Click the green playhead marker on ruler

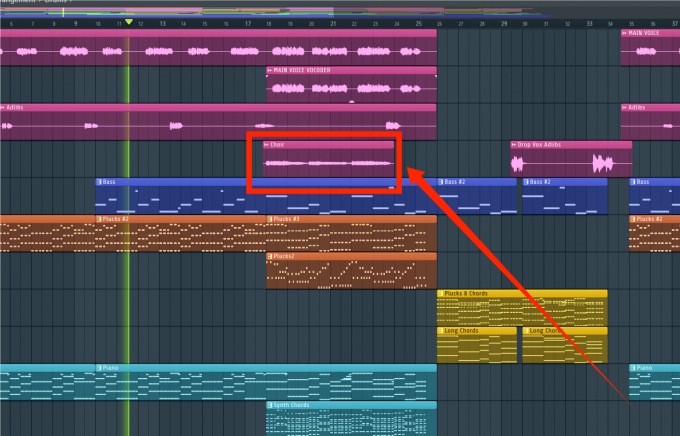(x=129, y=22)
